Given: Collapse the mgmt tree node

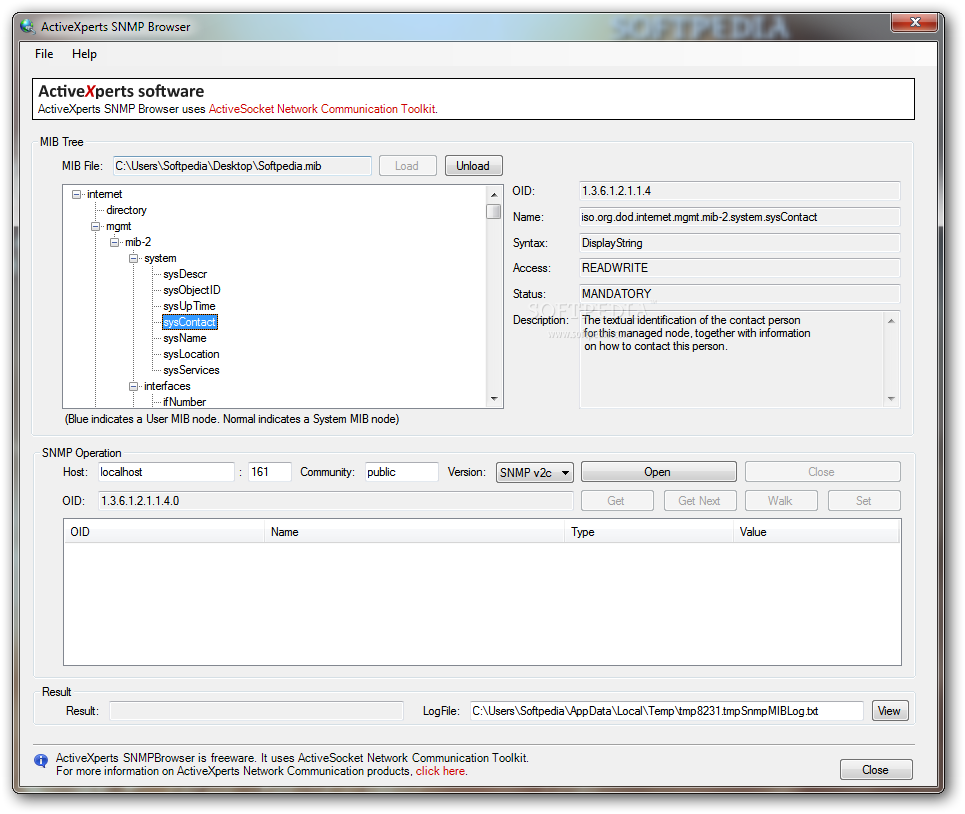Looking at the screenshot, I should (x=95, y=226).
